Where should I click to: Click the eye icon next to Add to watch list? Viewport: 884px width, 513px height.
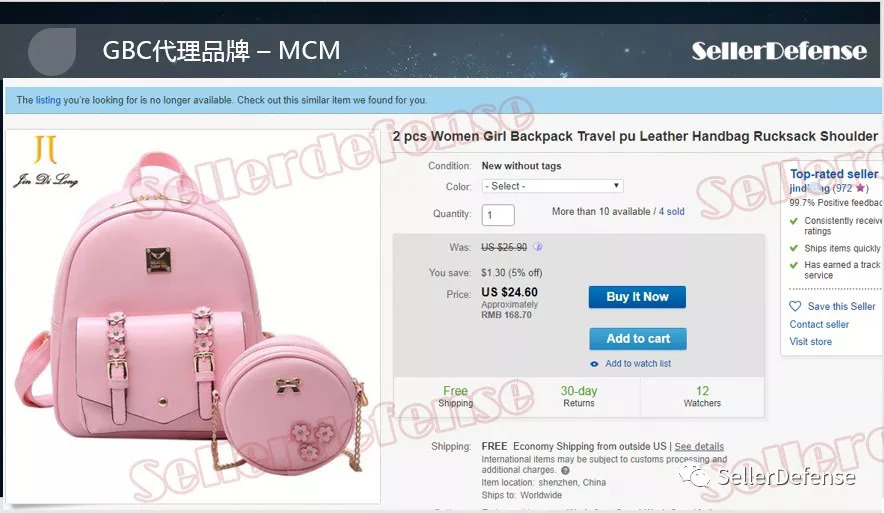594,364
